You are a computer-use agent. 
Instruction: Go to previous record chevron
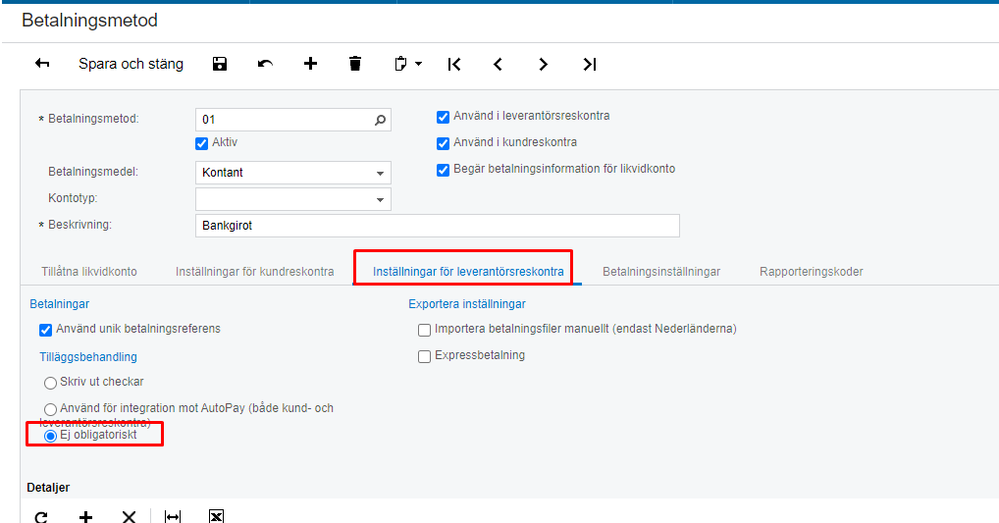[498, 64]
